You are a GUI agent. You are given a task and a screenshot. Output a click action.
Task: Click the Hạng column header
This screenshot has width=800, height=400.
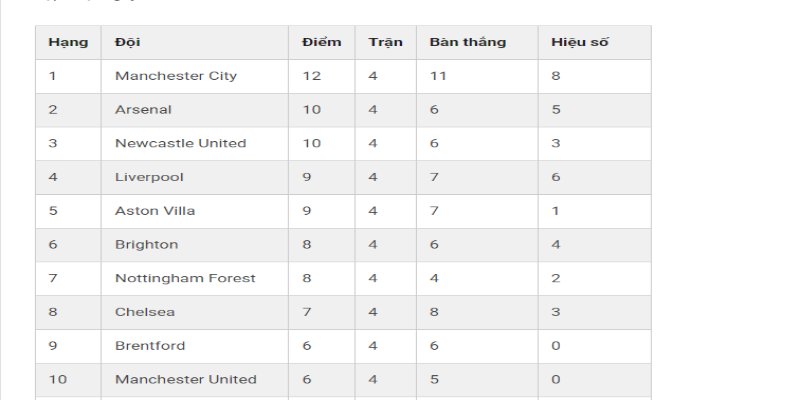click(x=68, y=42)
